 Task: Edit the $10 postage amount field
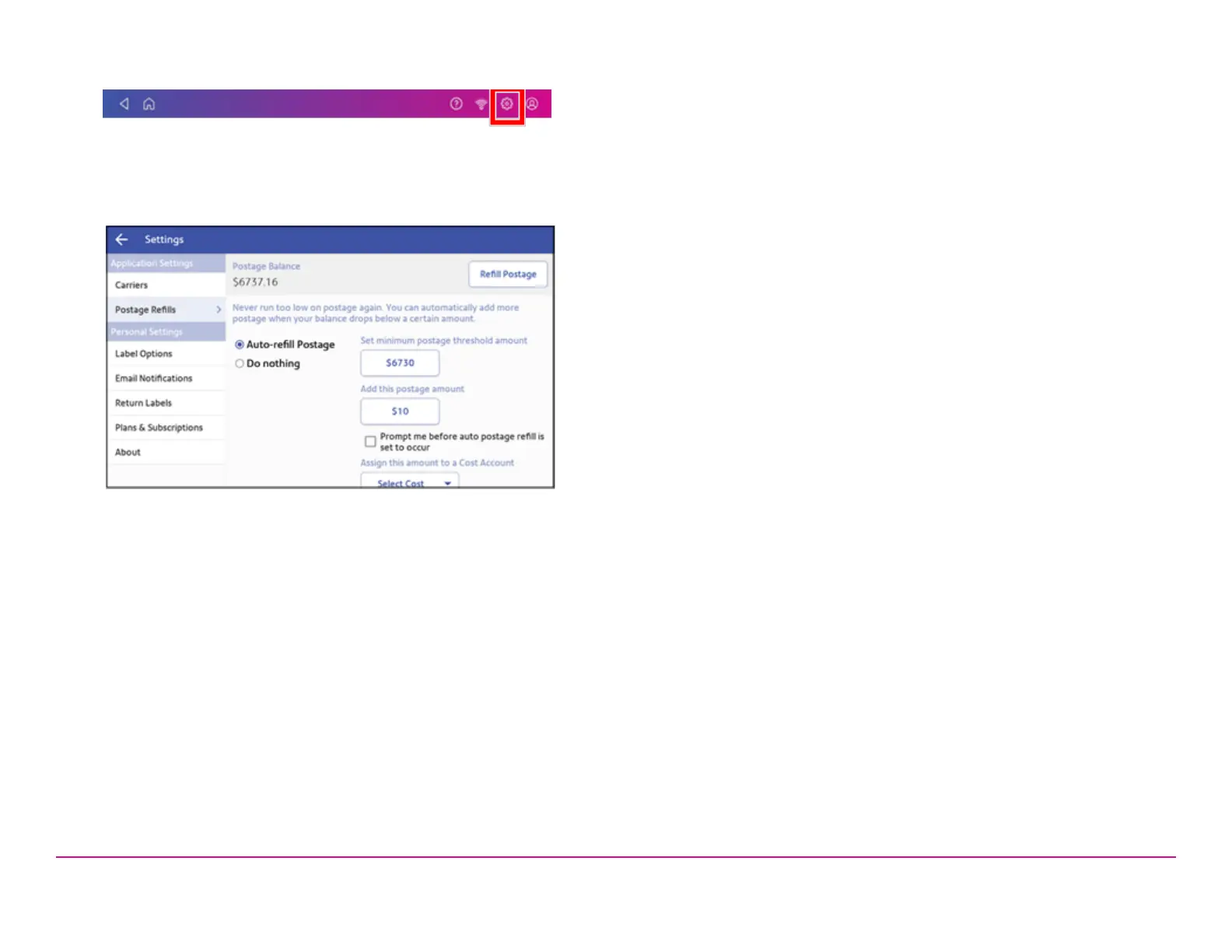400,411
